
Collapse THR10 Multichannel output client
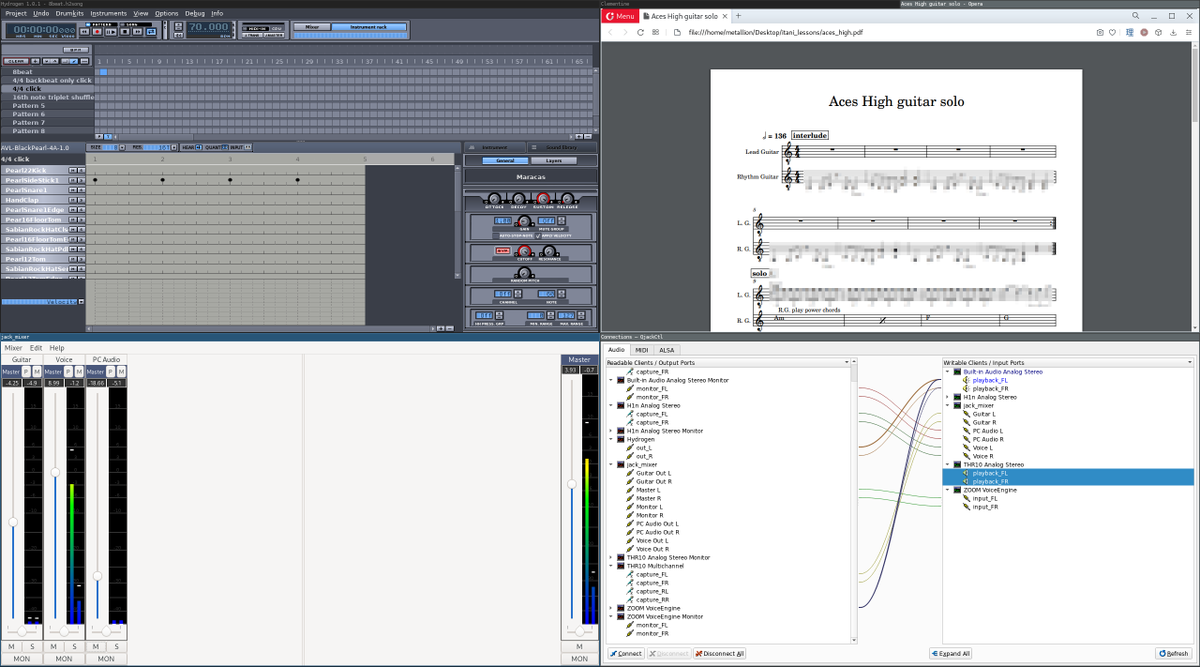(x=611, y=566)
